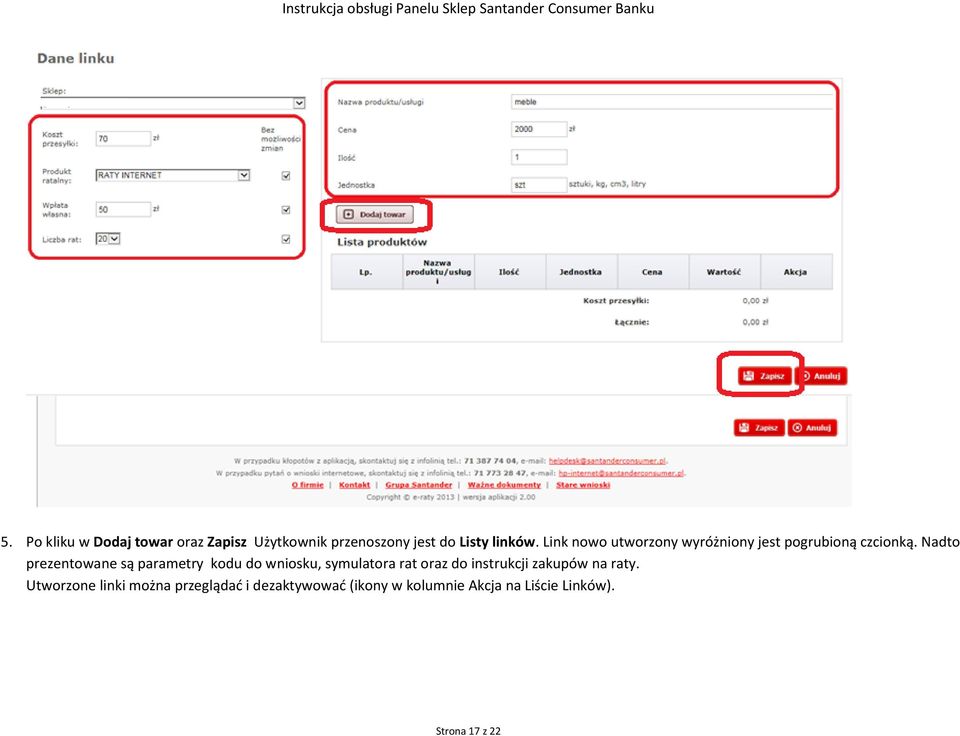960x736 pixels.
Task: Click the Cena input field
Action: coord(539,129)
